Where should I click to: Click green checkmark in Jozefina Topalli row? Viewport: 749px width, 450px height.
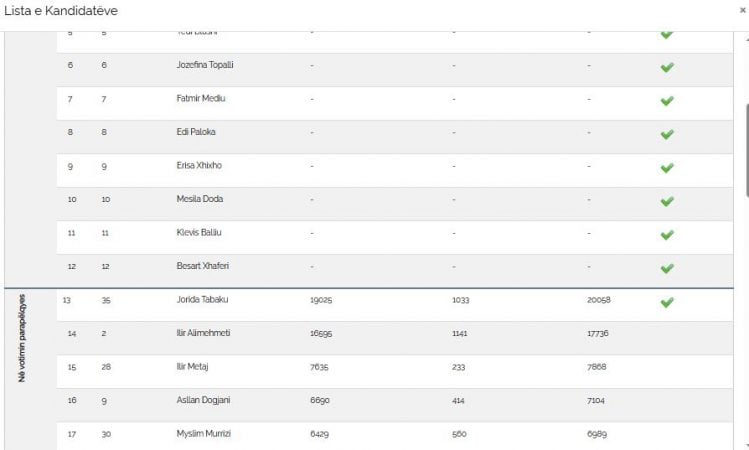click(667, 68)
